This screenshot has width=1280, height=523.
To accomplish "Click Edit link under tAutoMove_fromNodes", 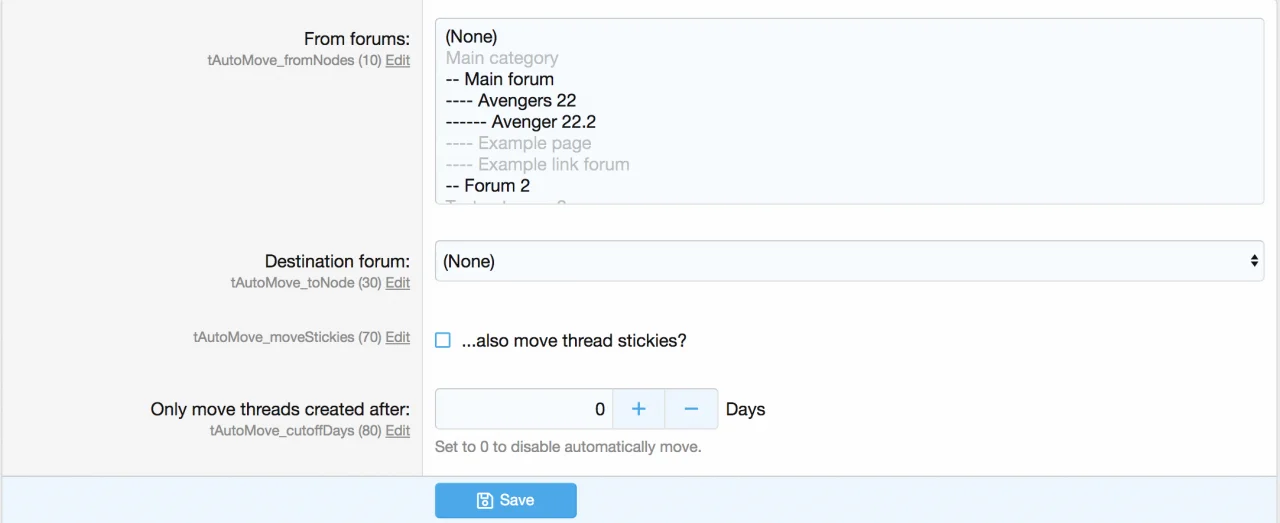I will [x=398, y=60].
